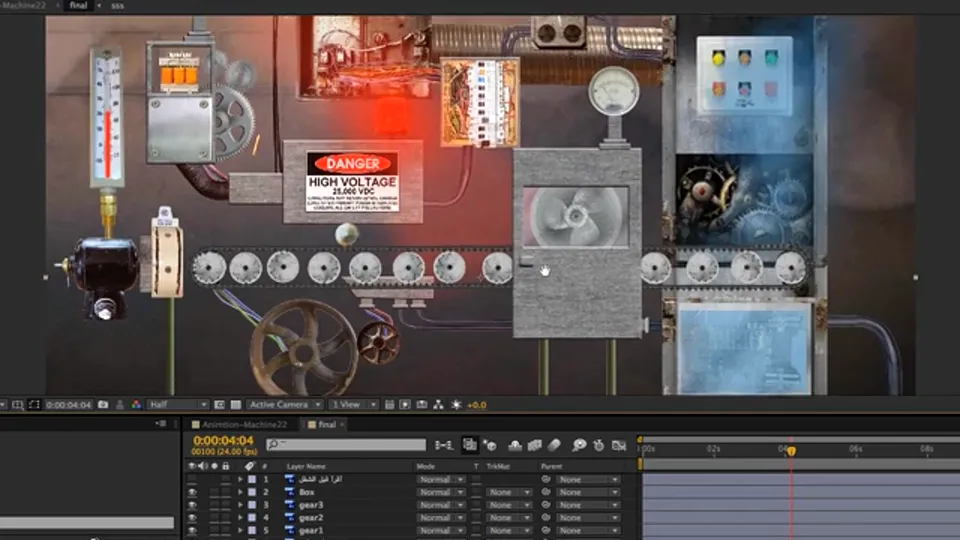Hide shy layers using the shy switch
The height and width of the screenshot is (540, 960).
pos(515,445)
